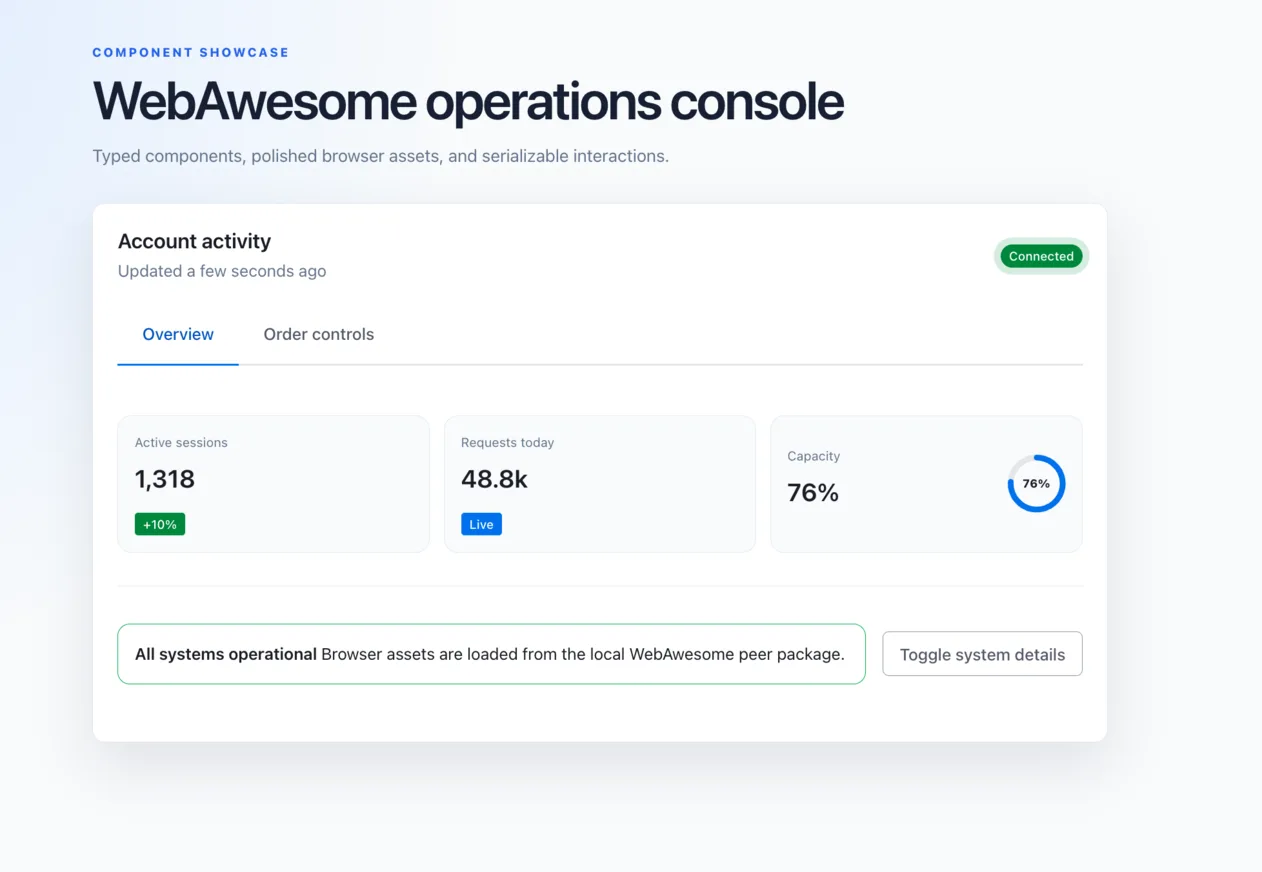Click the Live badge
The height and width of the screenshot is (872, 1262).
coord(481,524)
